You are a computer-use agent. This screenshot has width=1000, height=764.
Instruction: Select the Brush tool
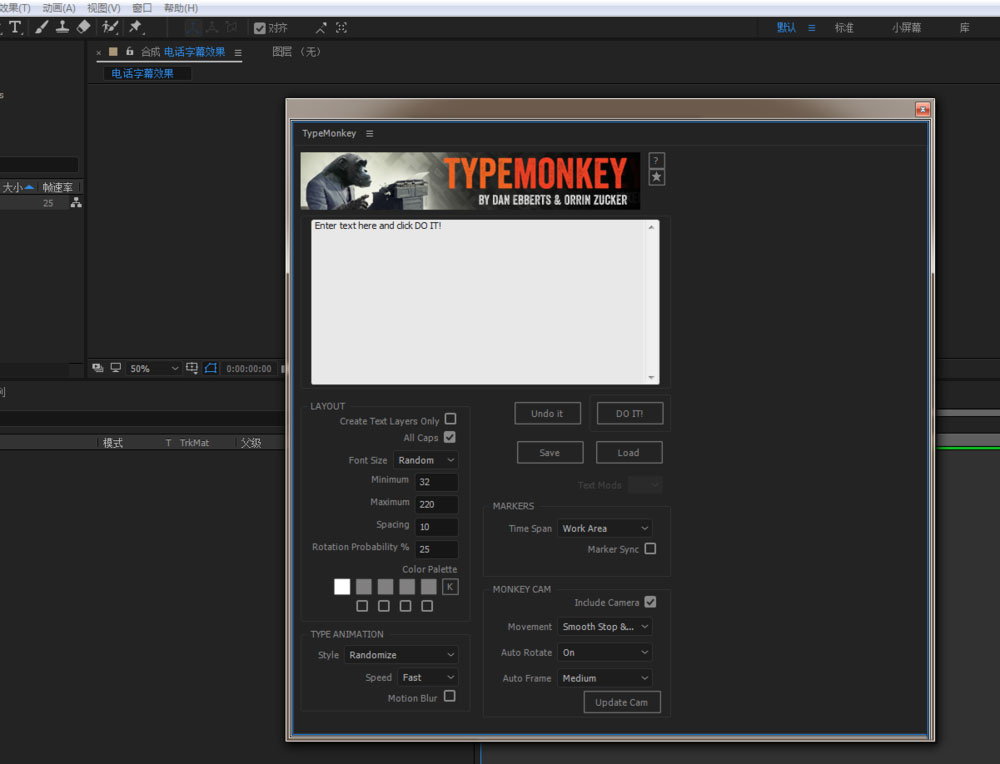pos(41,28)
